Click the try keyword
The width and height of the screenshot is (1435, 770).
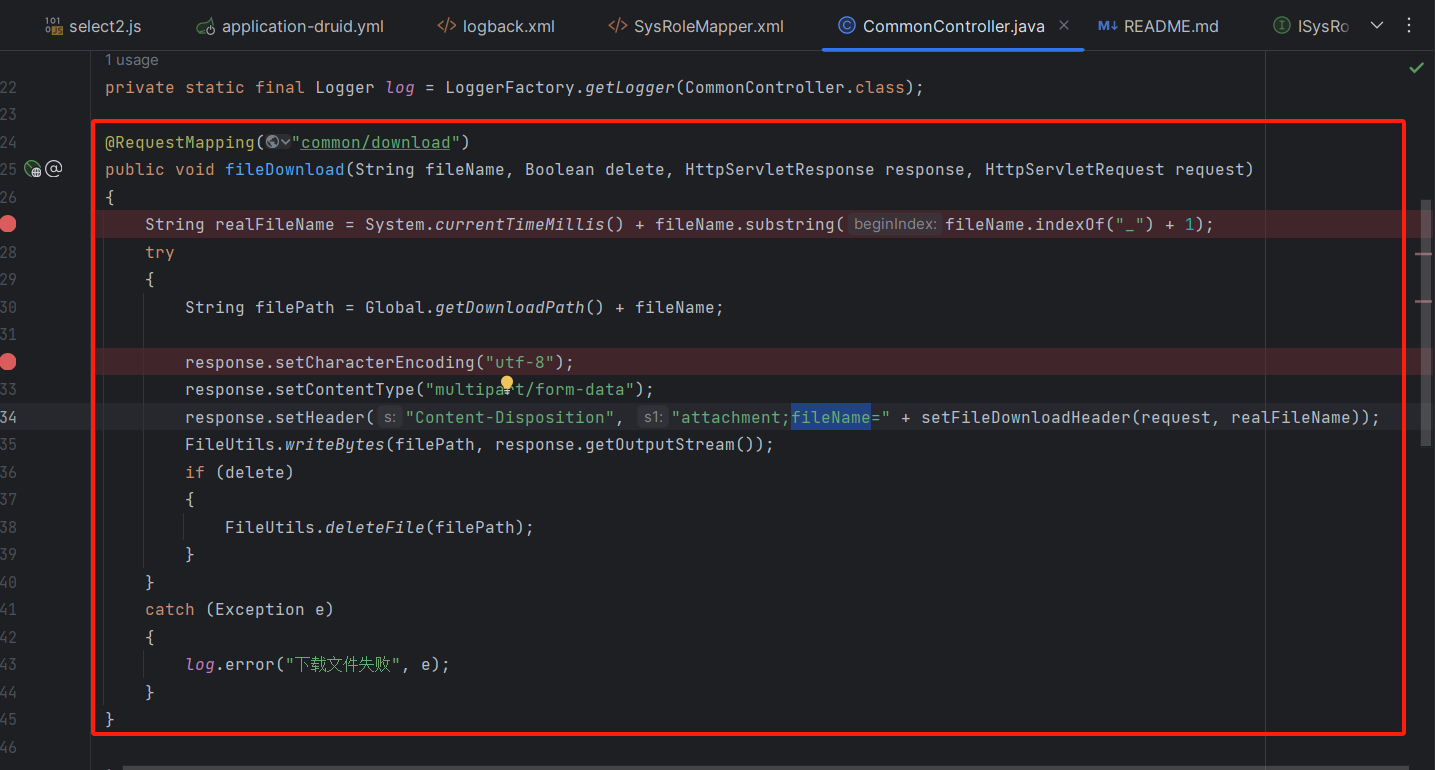coord(160,252)
